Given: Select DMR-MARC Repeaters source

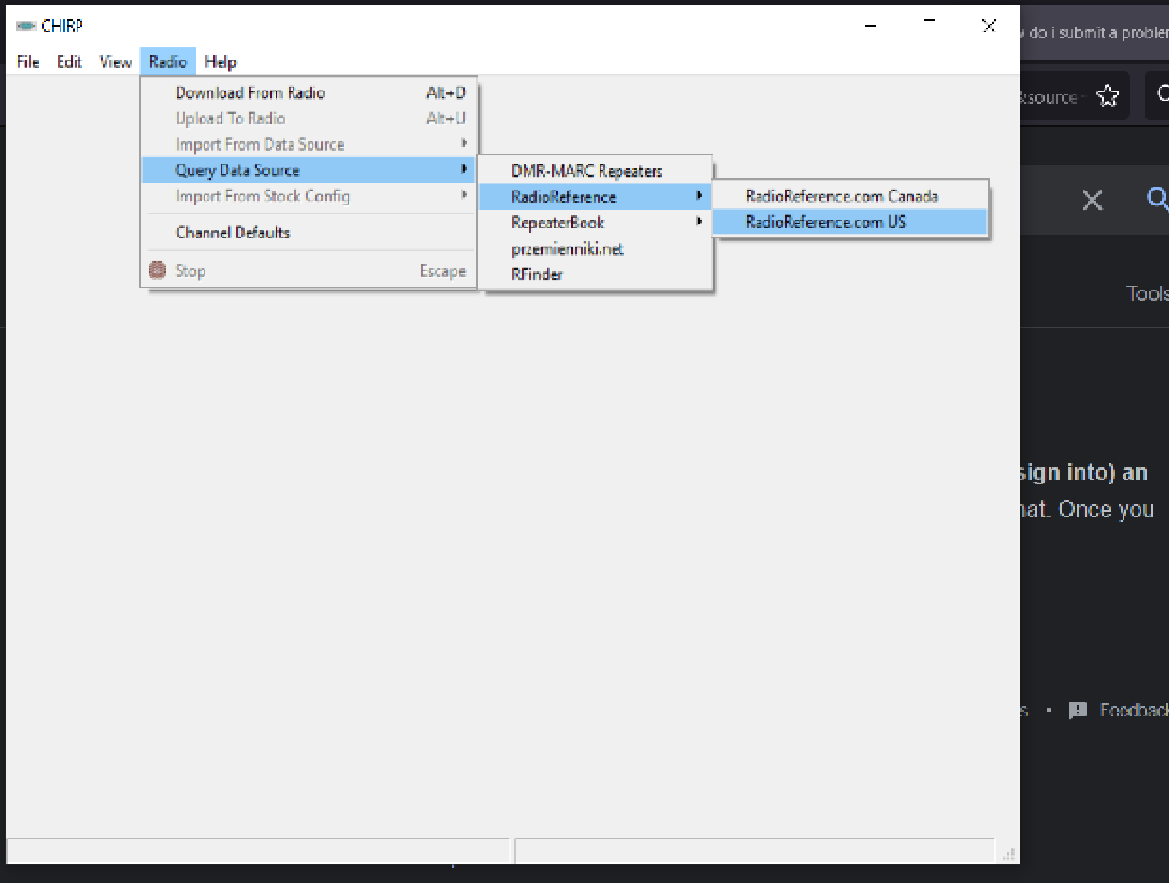Looking at the screenshot, I should (595, 171).
